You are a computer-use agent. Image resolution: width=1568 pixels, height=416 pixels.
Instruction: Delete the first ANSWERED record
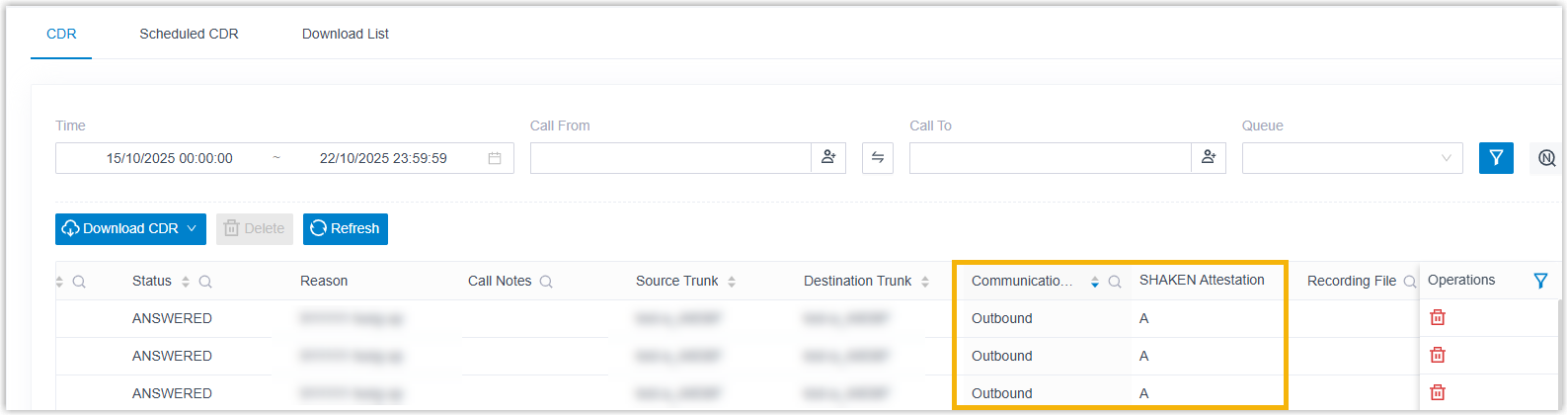coord(1438,317)
